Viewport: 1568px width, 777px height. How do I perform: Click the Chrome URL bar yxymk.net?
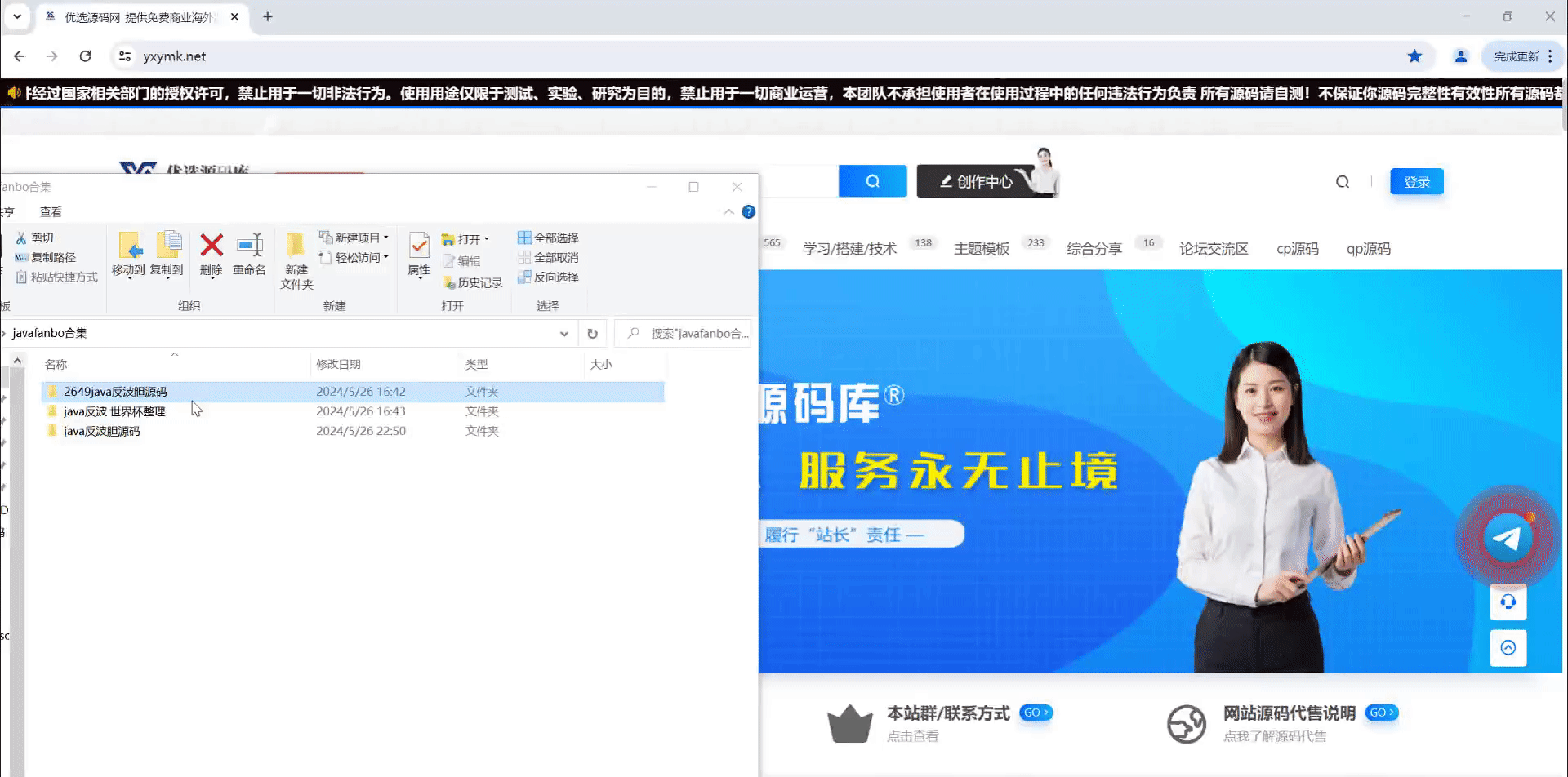pyautogui.click(x=175, y=56)
